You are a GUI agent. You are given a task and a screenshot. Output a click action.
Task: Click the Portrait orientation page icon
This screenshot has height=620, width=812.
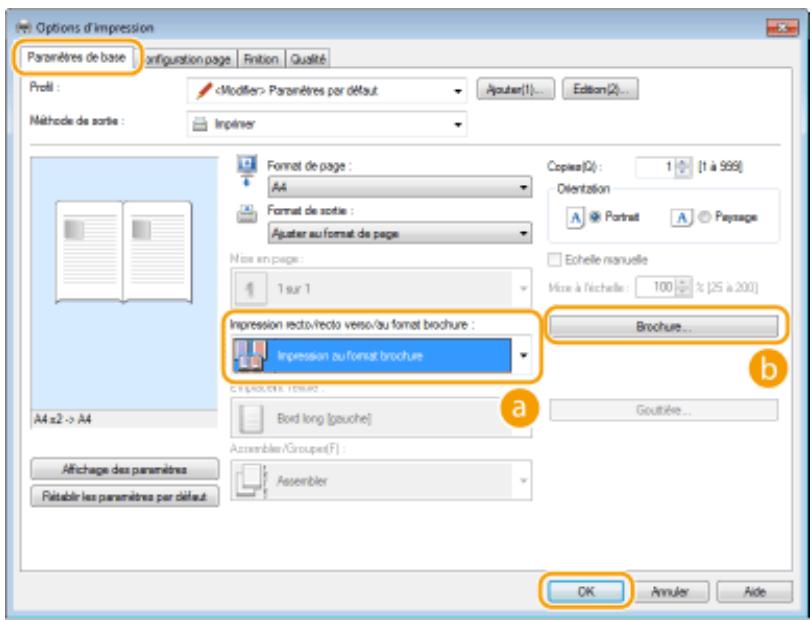click(575, 218)
